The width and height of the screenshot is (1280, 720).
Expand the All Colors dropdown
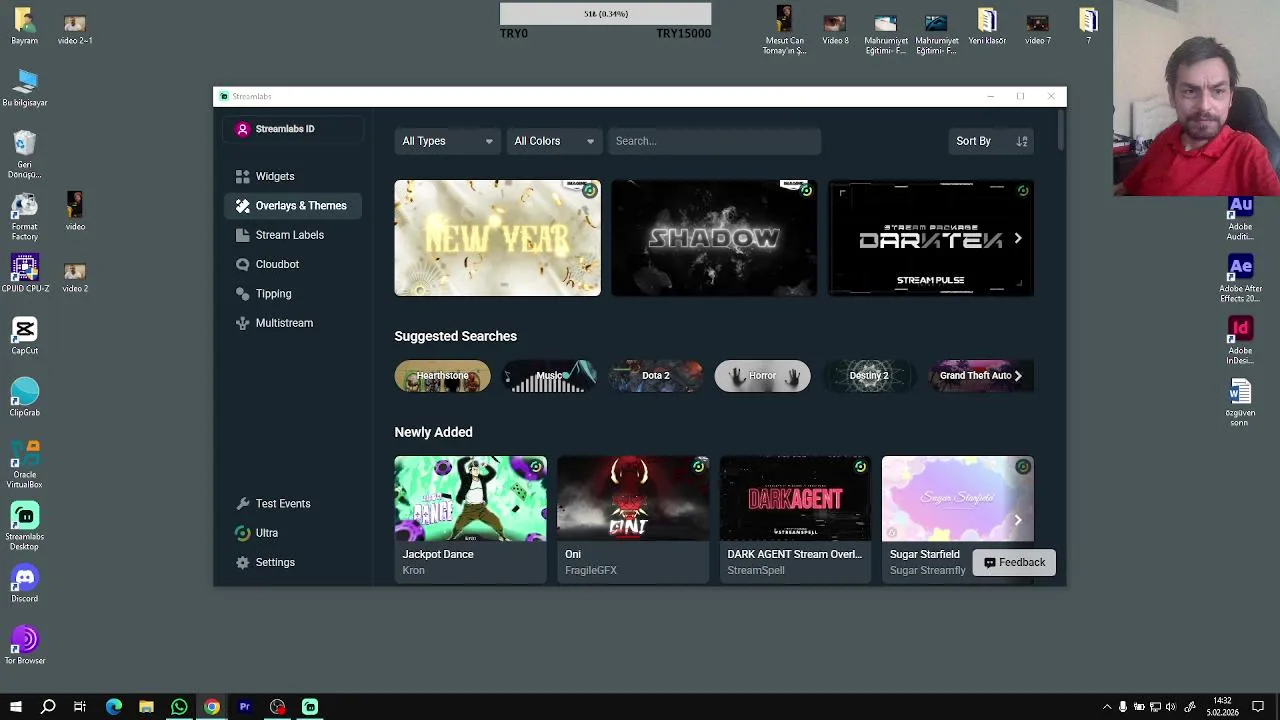[x=553, y=141]
